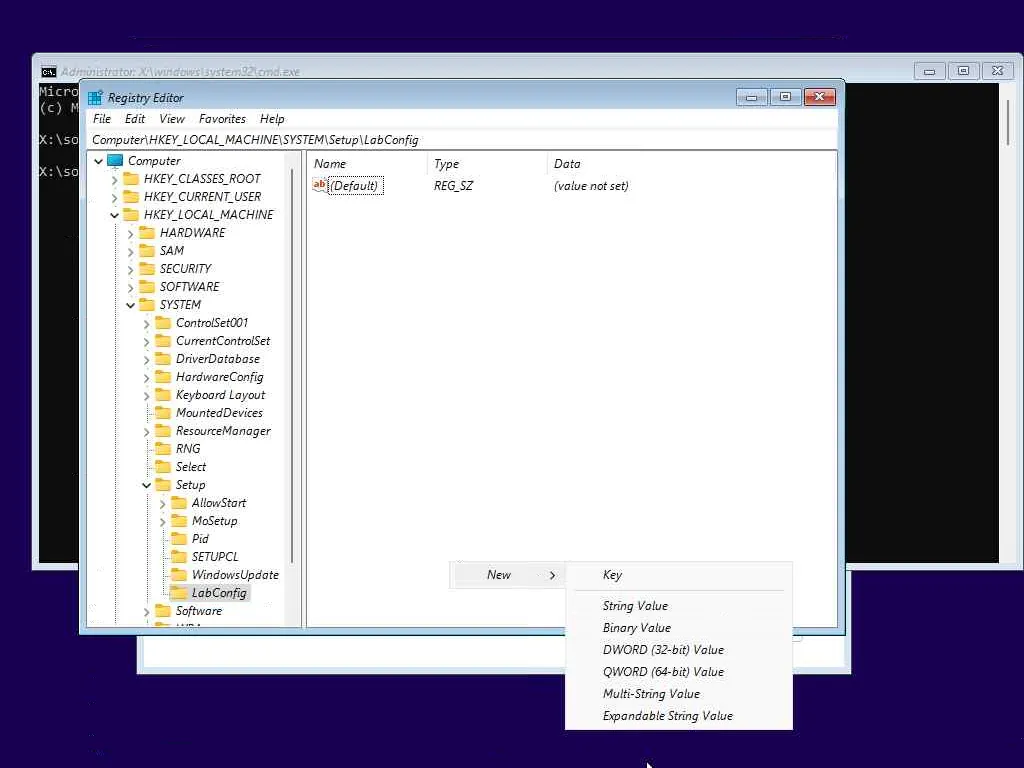Click the SAM folder icon

click(147, 251)
